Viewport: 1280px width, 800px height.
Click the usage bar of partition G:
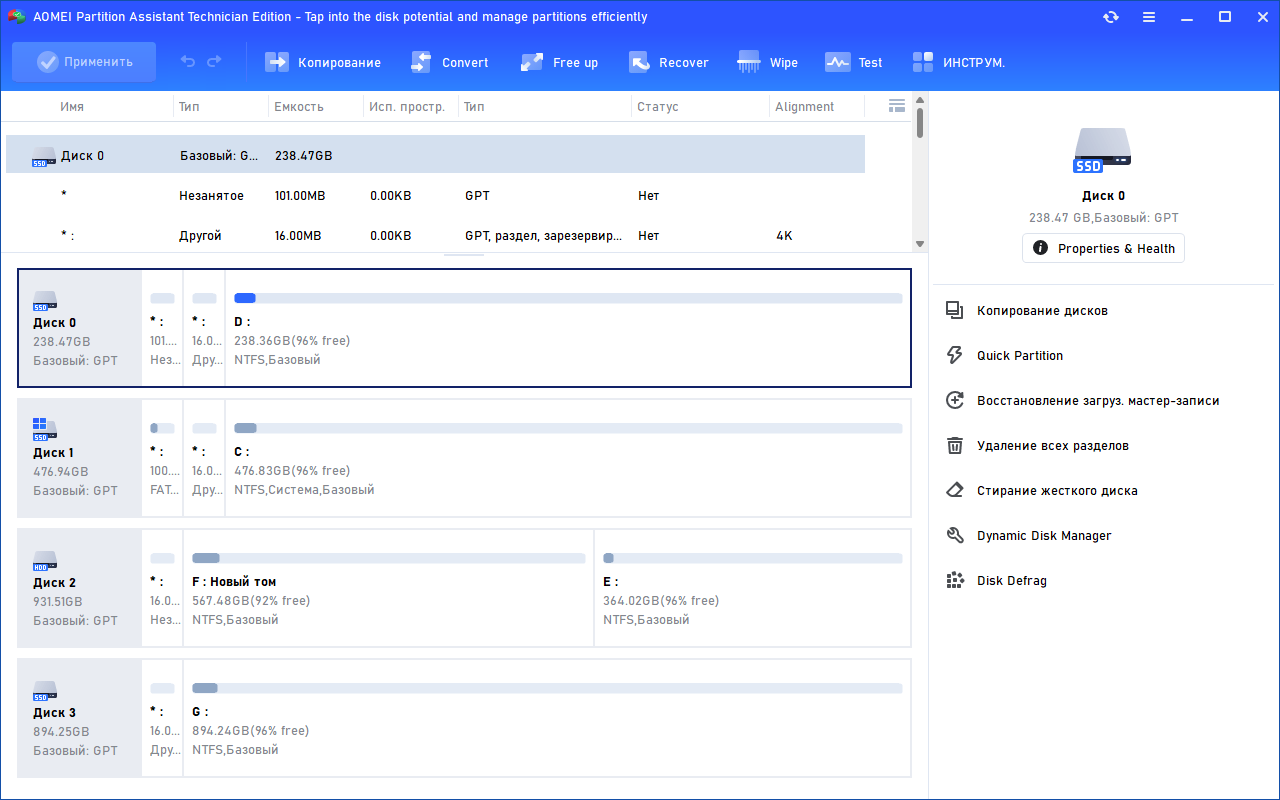tap(547, 688)
